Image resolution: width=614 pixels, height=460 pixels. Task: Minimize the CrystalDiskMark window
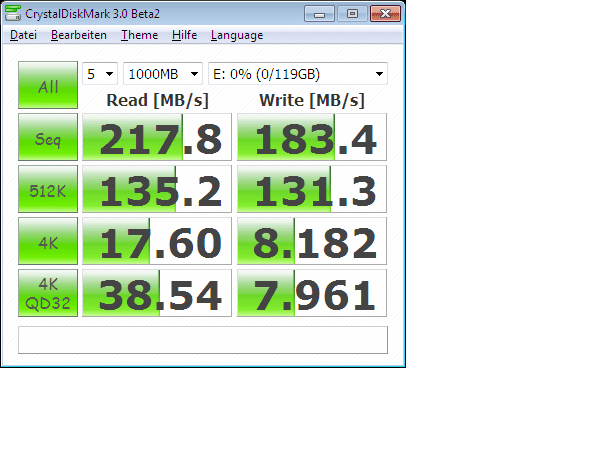pyautogui.click(x=320, y=14)
